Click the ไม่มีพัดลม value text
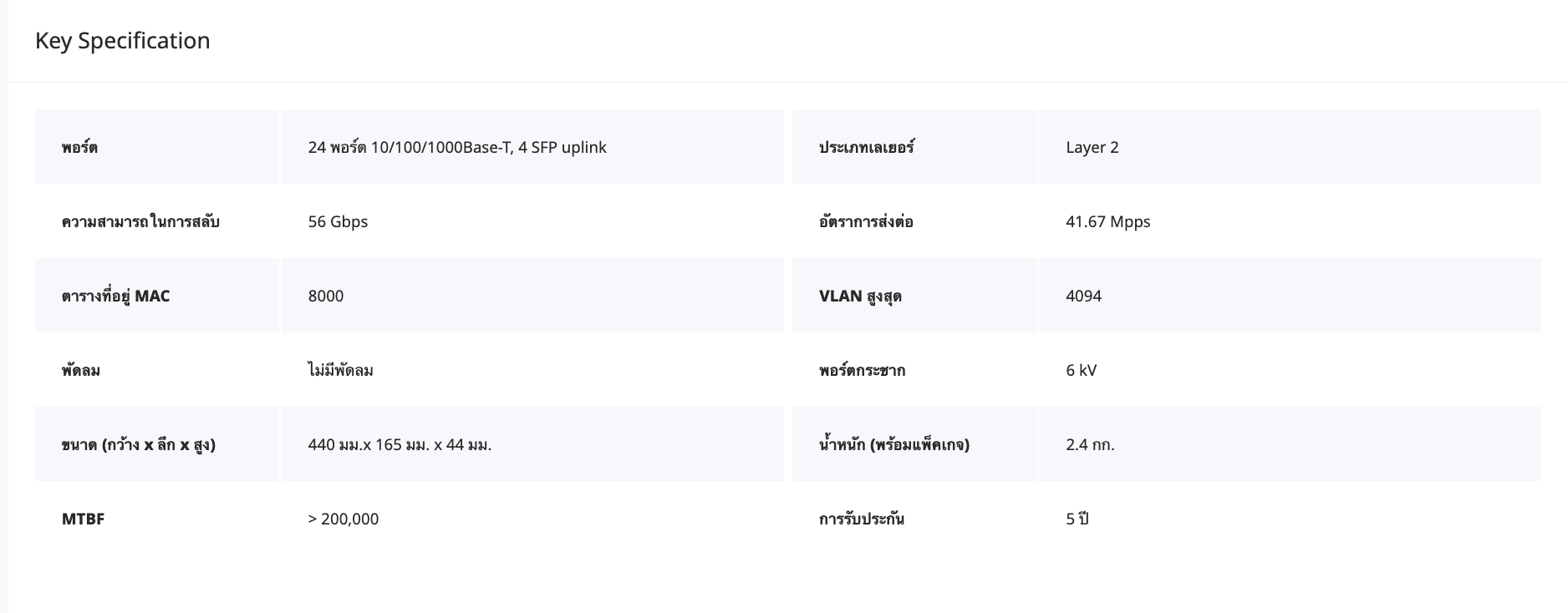This screenshot has height=613, width=1568. pos(340,370)
